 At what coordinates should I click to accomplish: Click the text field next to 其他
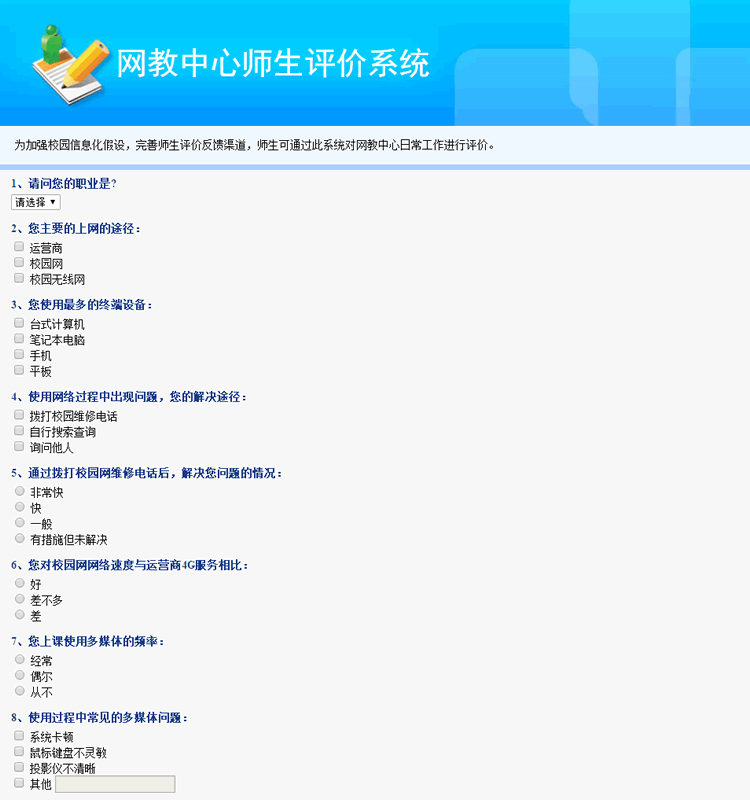pos(115,784)
